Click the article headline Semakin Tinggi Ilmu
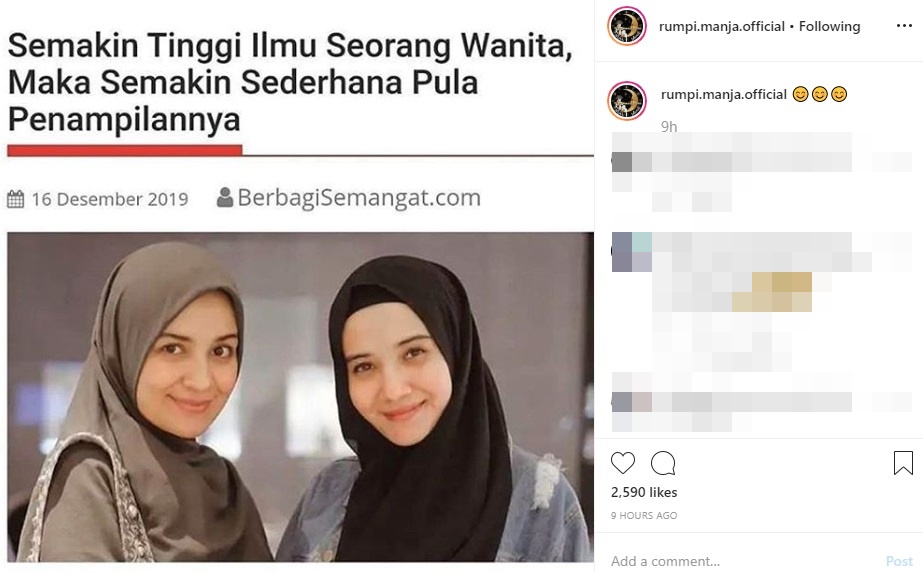This screenshot has width=923, height=573. click(x=290, y=82)
